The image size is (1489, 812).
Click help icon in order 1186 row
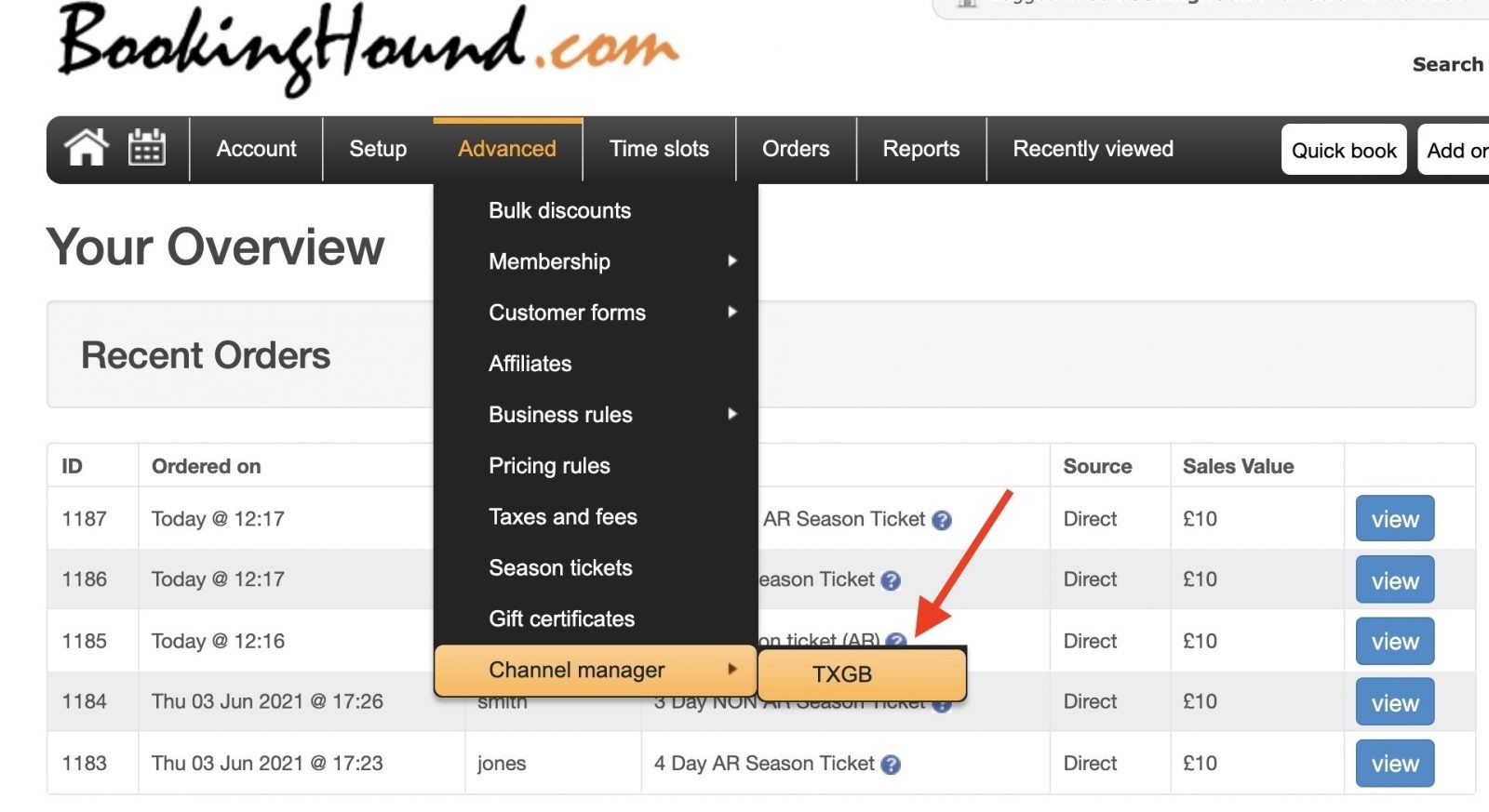891,580
